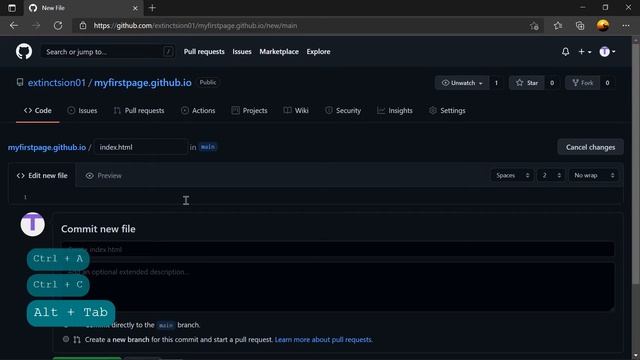Switch to the Settings tab

pyautogui.click(x=447, y=111)
